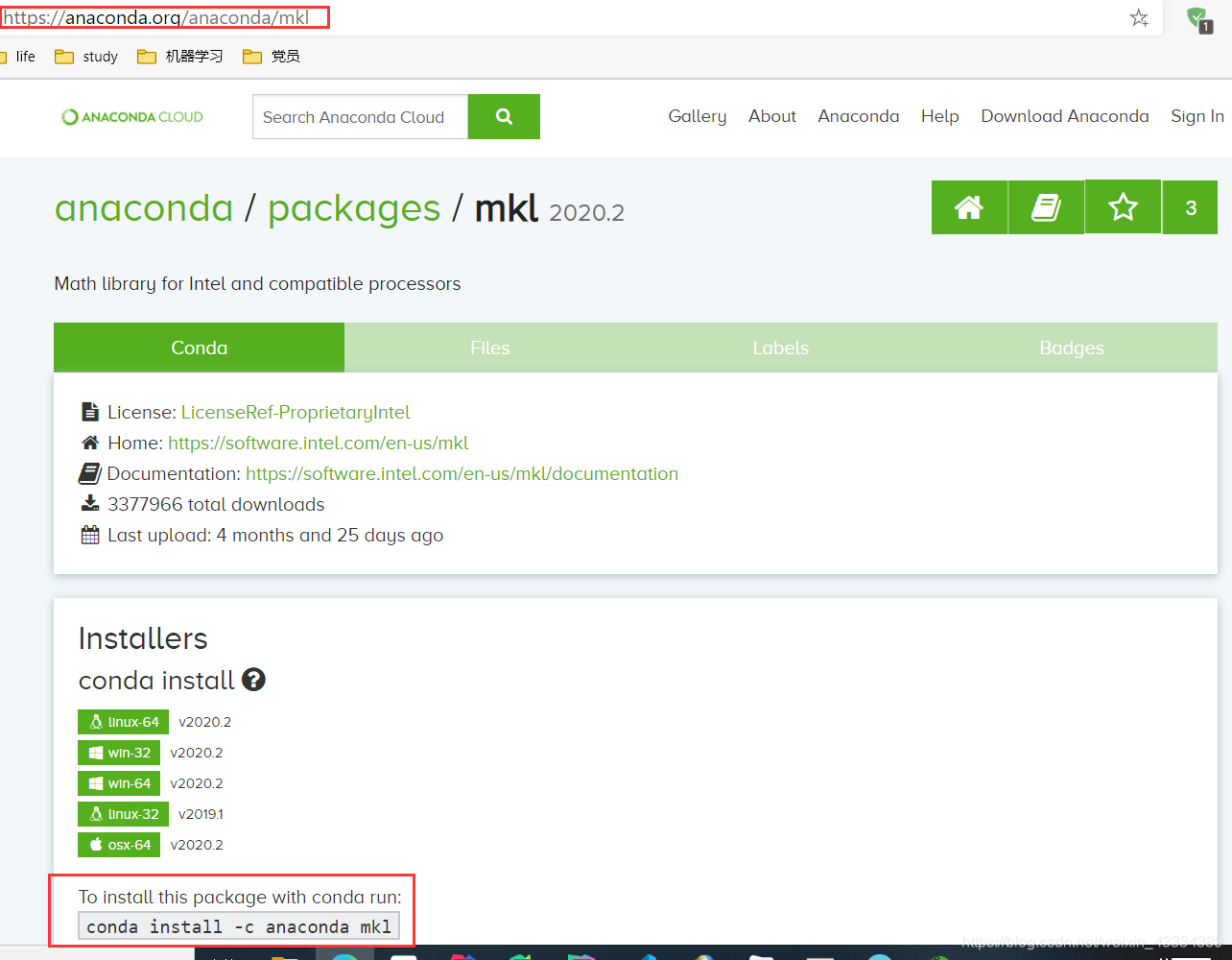Select the win-64 installer badge
This screenshot has width=1232, height=960.
click(119, 782)
